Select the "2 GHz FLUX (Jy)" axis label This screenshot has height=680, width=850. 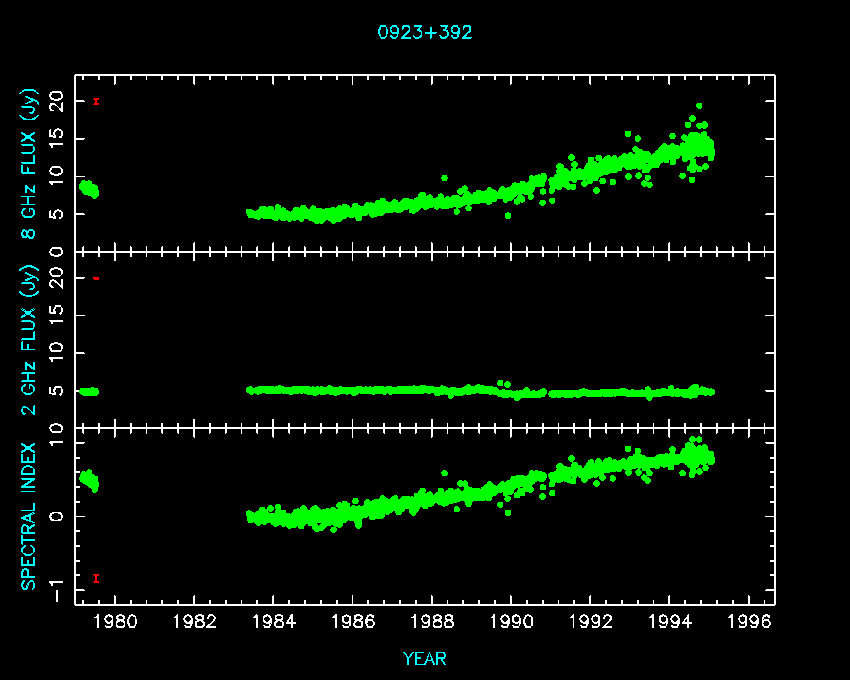pos(30,339)
